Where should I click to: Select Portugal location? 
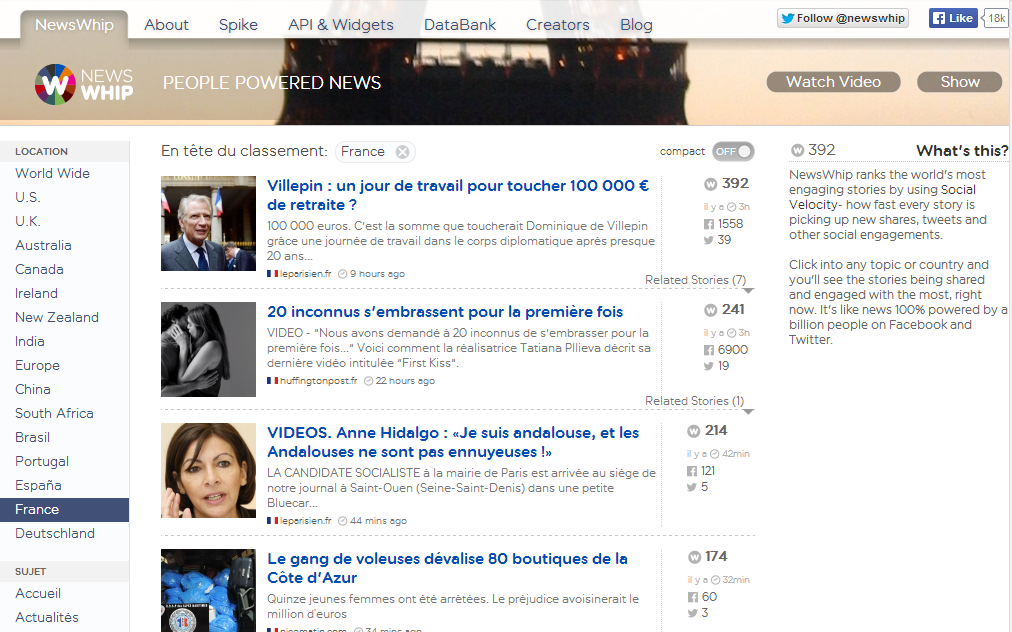pyautogui.click(x=42, y=462)
